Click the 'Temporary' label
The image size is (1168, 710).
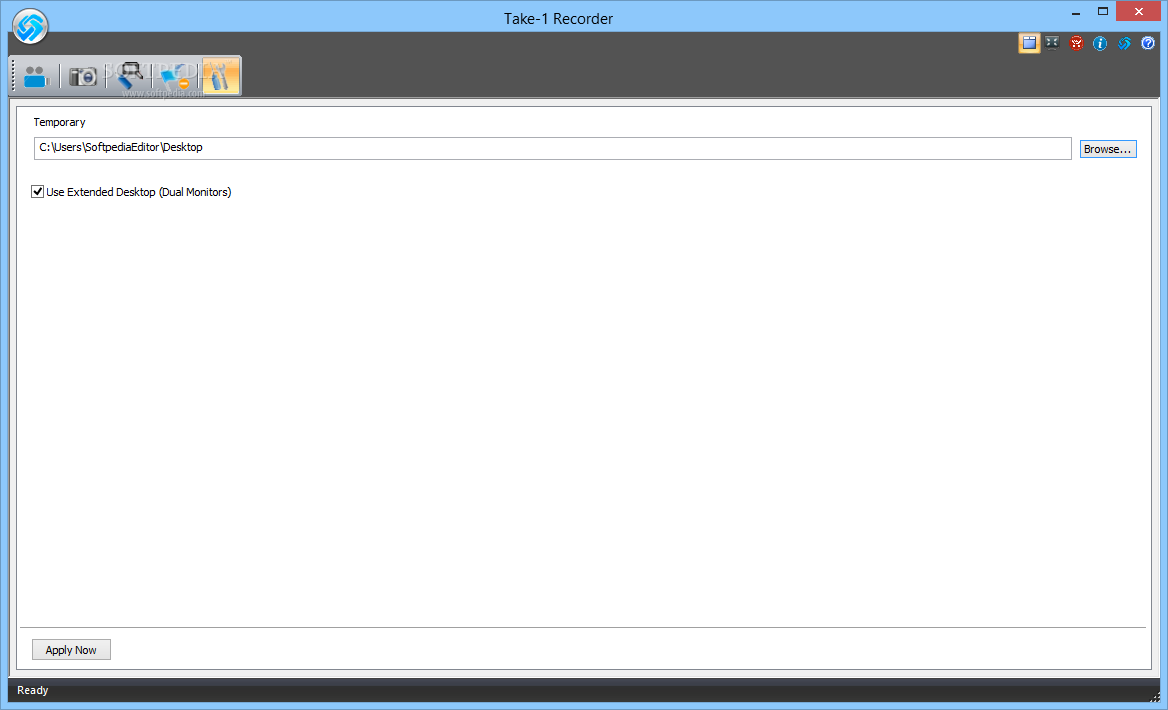point(60,122)
